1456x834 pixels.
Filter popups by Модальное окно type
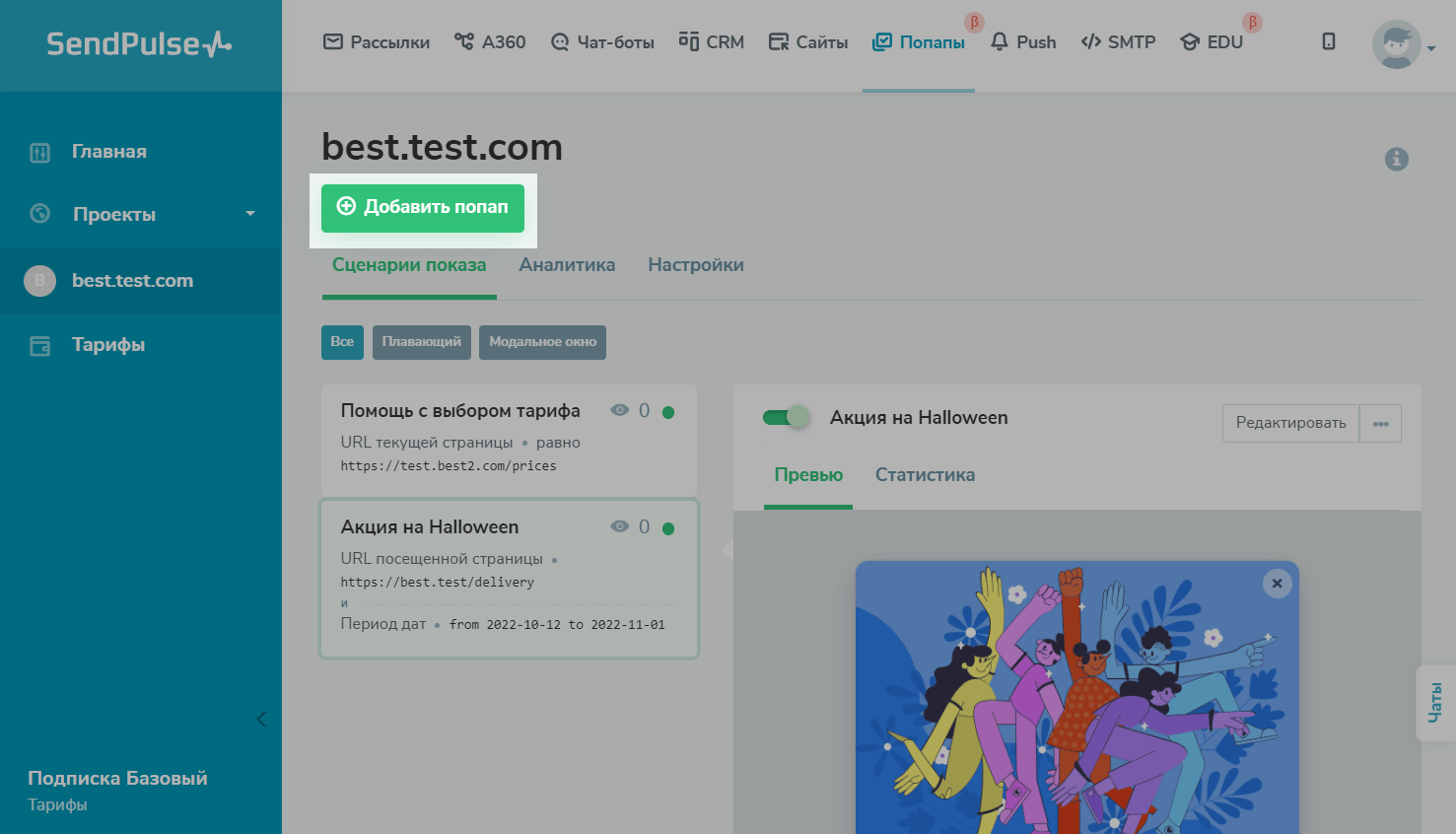pyautogui.click(x=542, y=342)
